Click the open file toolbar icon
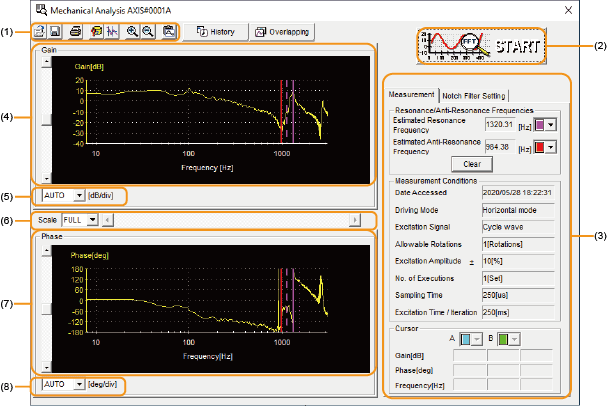Screen dimensions: 607x406 tap(39, 32)
